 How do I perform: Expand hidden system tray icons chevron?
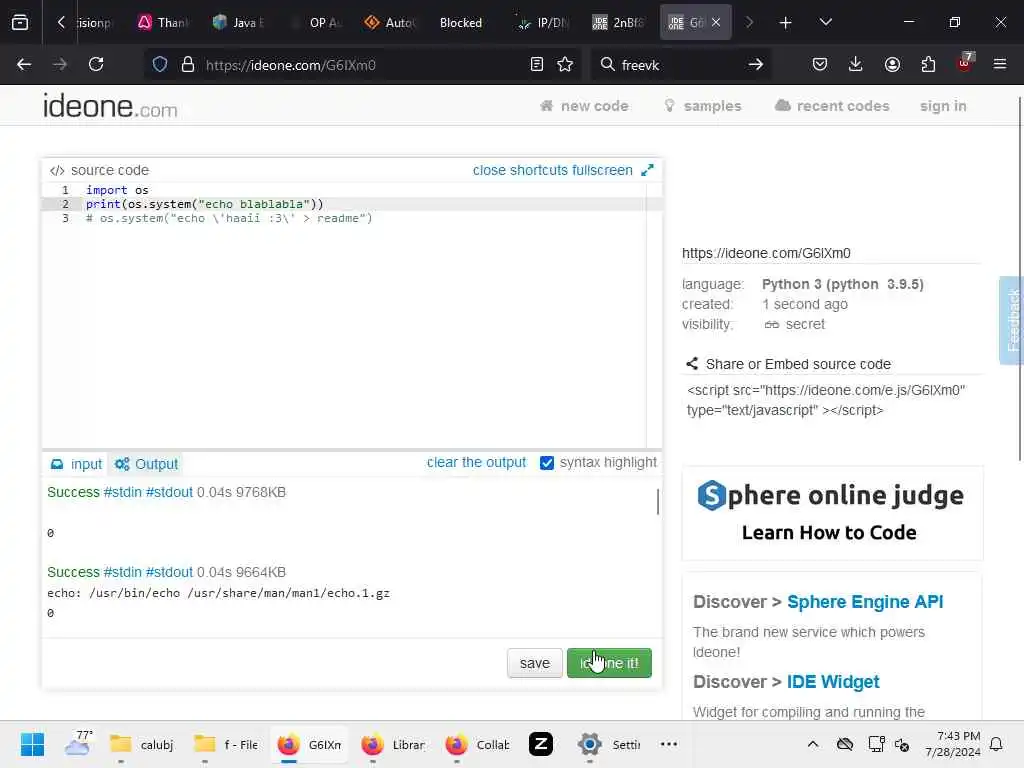(813, 744)
